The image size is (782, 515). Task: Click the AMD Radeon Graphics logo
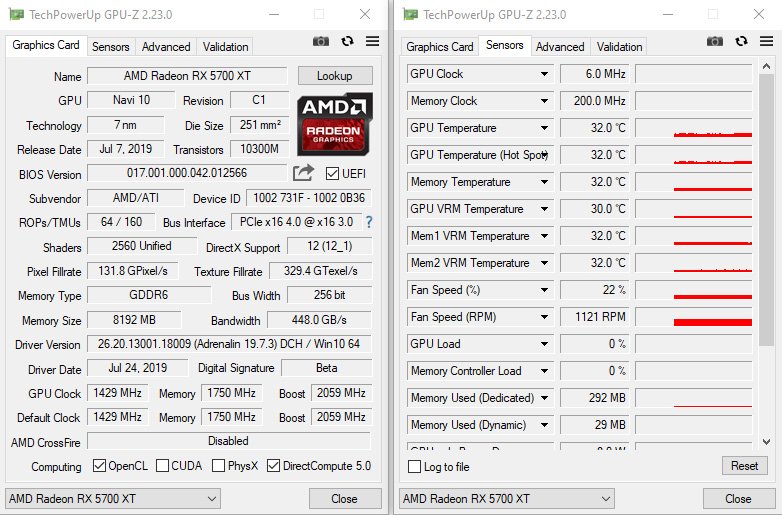point(335,124)
